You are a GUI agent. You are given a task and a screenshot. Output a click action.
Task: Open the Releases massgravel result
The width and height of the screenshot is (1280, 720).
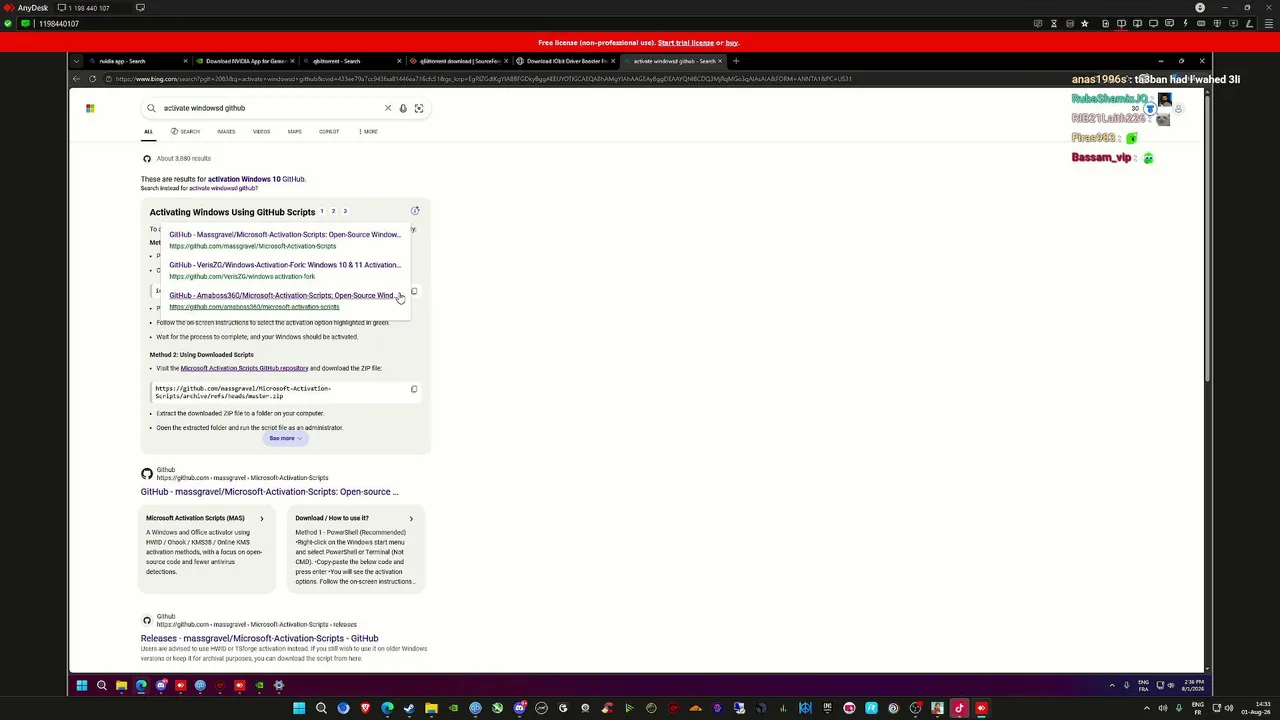click(259, 638)
